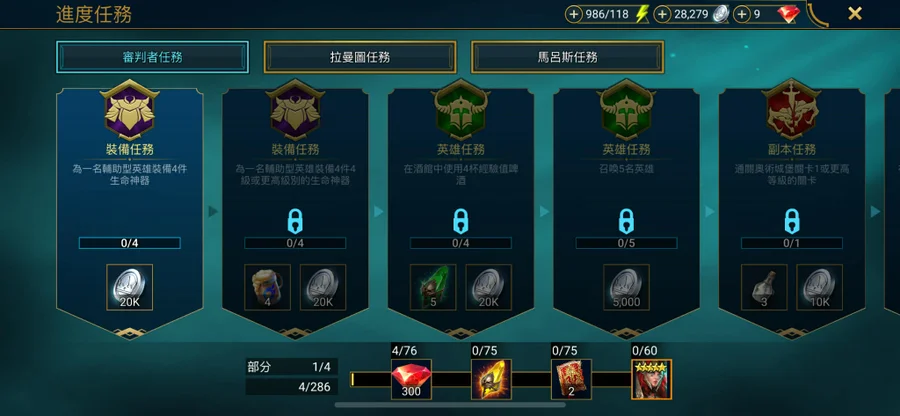The image size is (900, 416).
Task: Click the beer mug reward in the second quest
Action: tap(267, 287)
